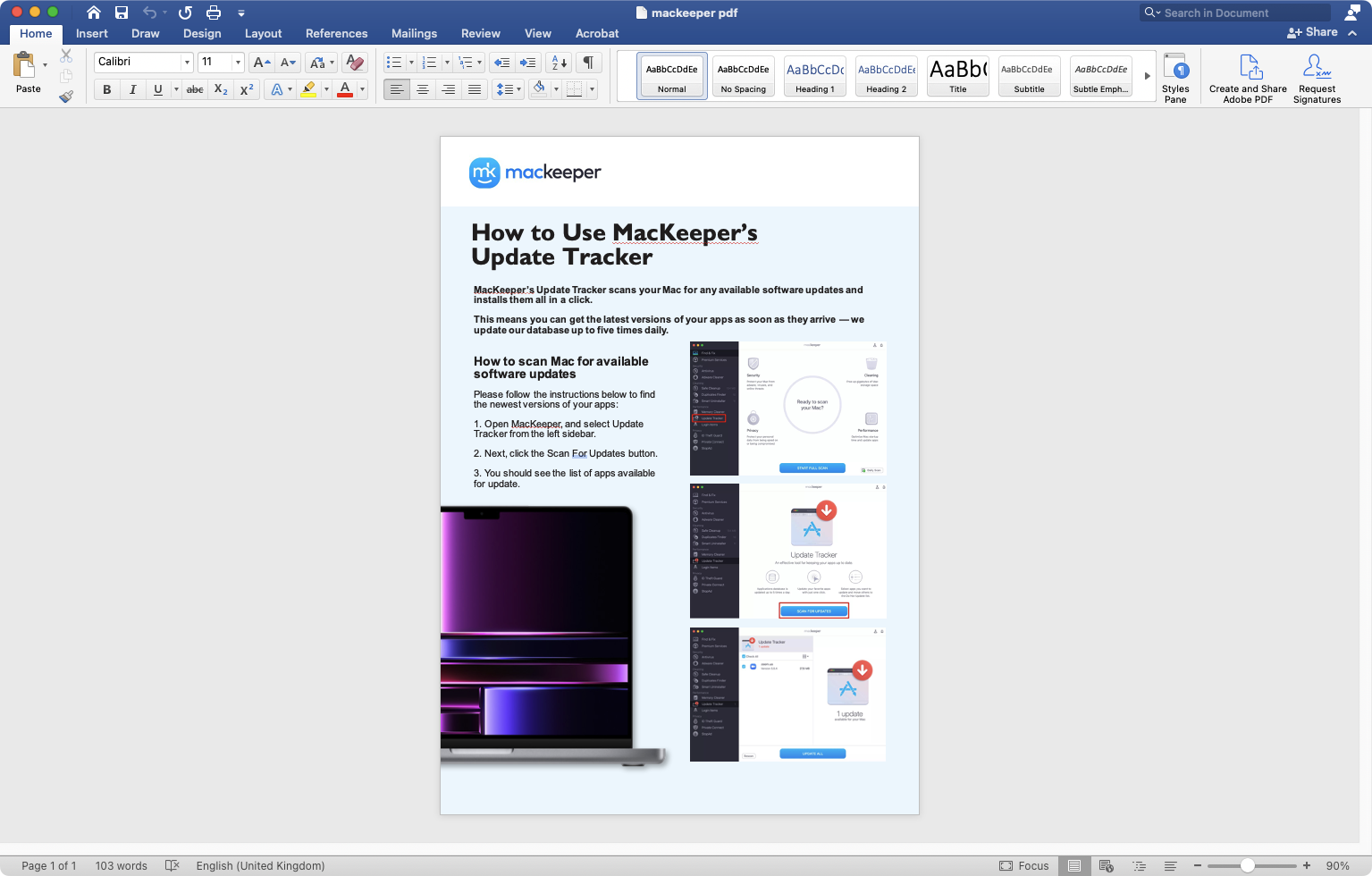Expand the styles gallery arrow
The image size is (1372, 876).
point(1148,76)
